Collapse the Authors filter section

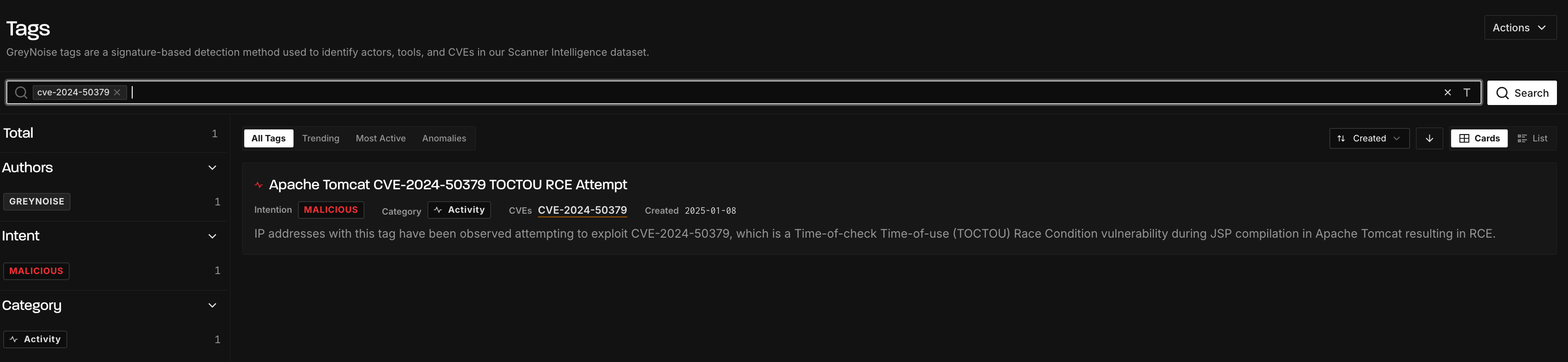212,168
